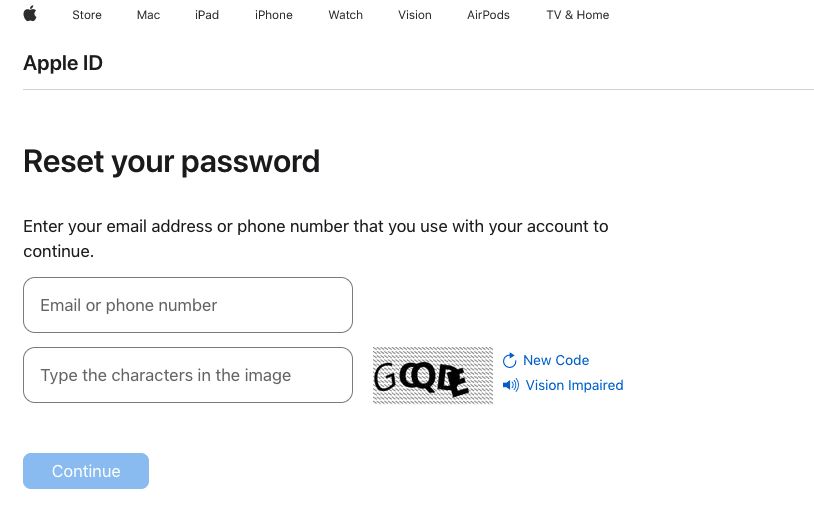Click the speaker audio icon
The height and width of the screenshot is (515, 814).
click(x=511, y=385)
